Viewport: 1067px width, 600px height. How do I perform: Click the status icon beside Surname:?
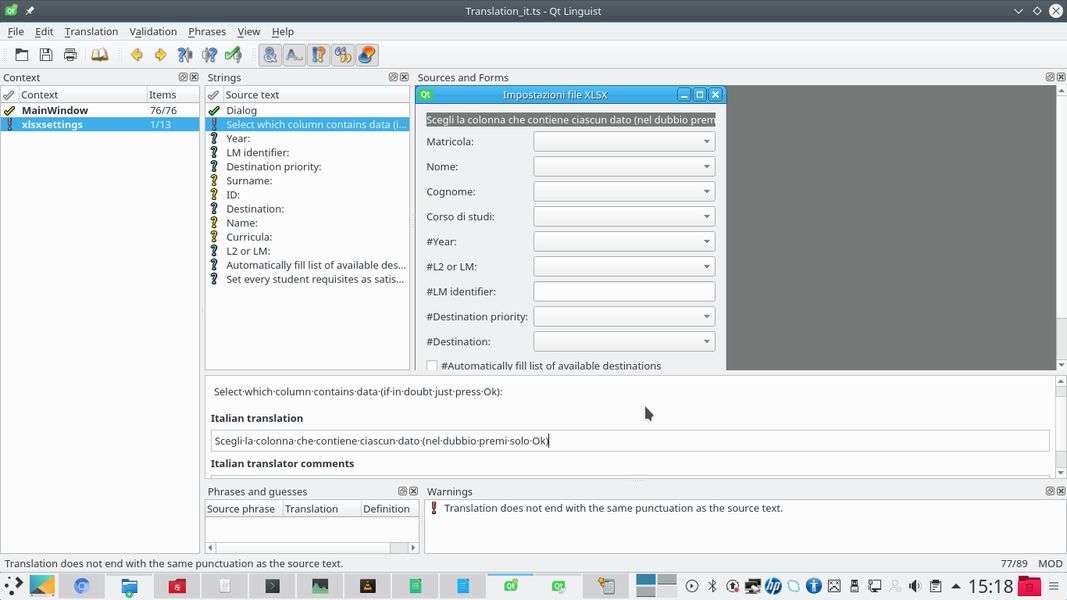214,180
